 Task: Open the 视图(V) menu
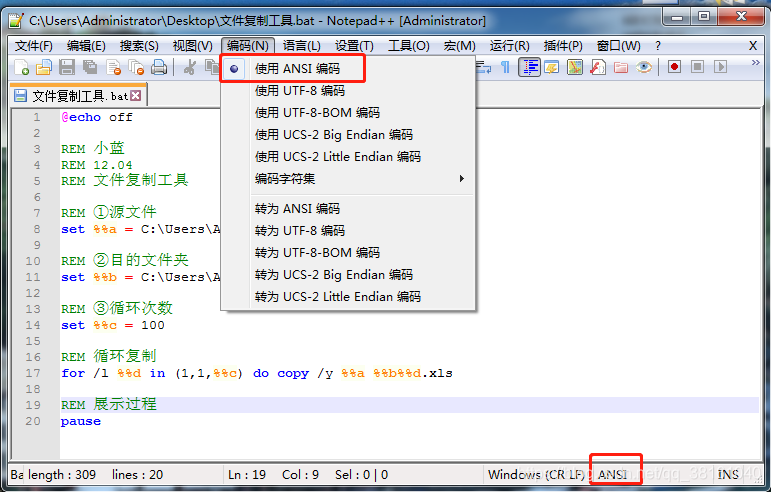pyautogui.click(x=192, y=46)
